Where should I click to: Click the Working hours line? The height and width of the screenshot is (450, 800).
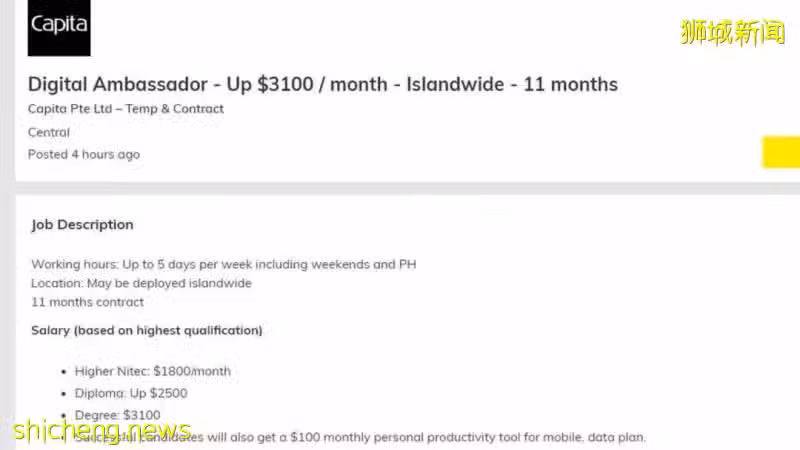tap(223, 264)
